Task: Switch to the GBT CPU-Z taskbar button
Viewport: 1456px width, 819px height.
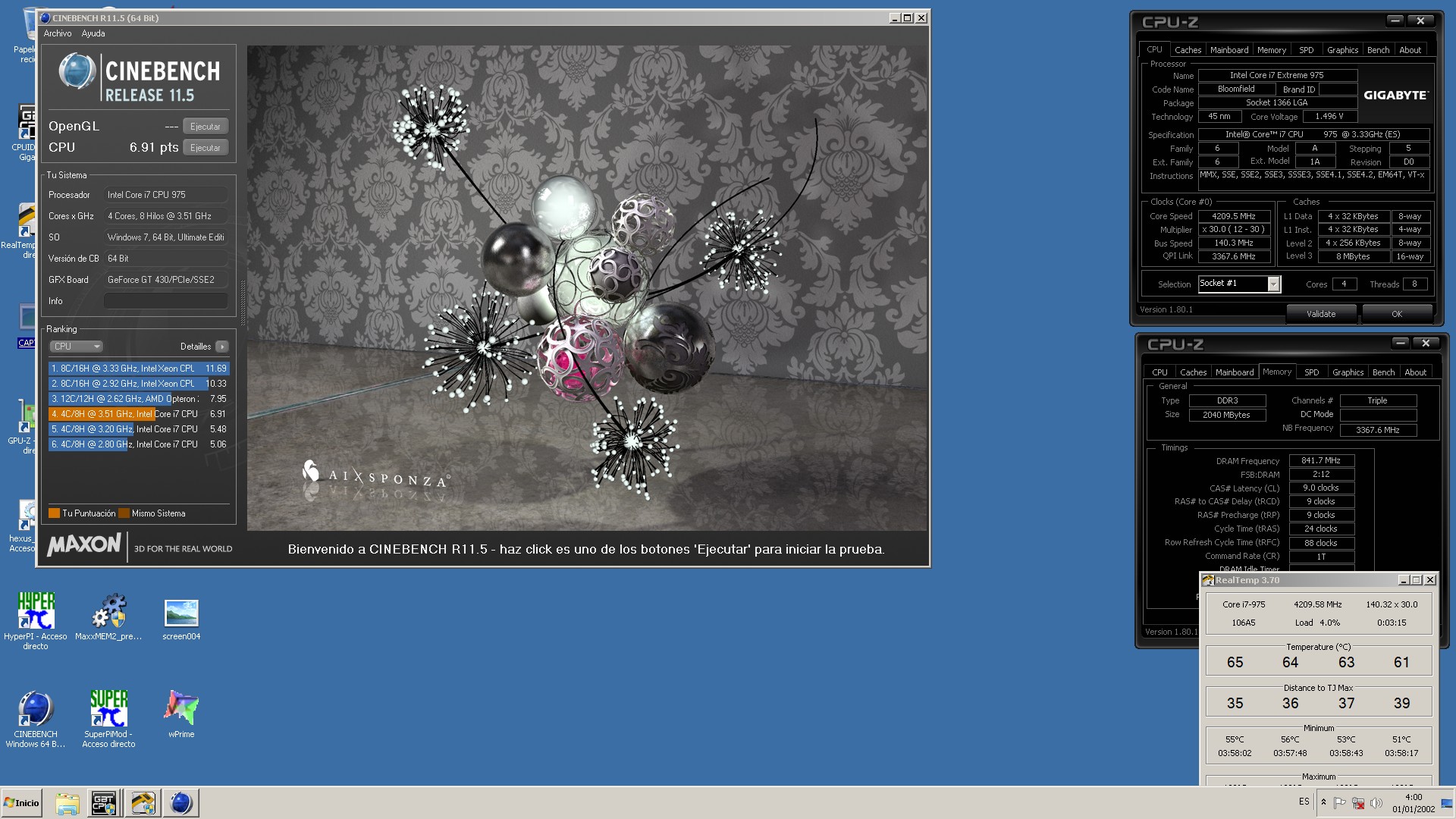Action: coord(104,803)
